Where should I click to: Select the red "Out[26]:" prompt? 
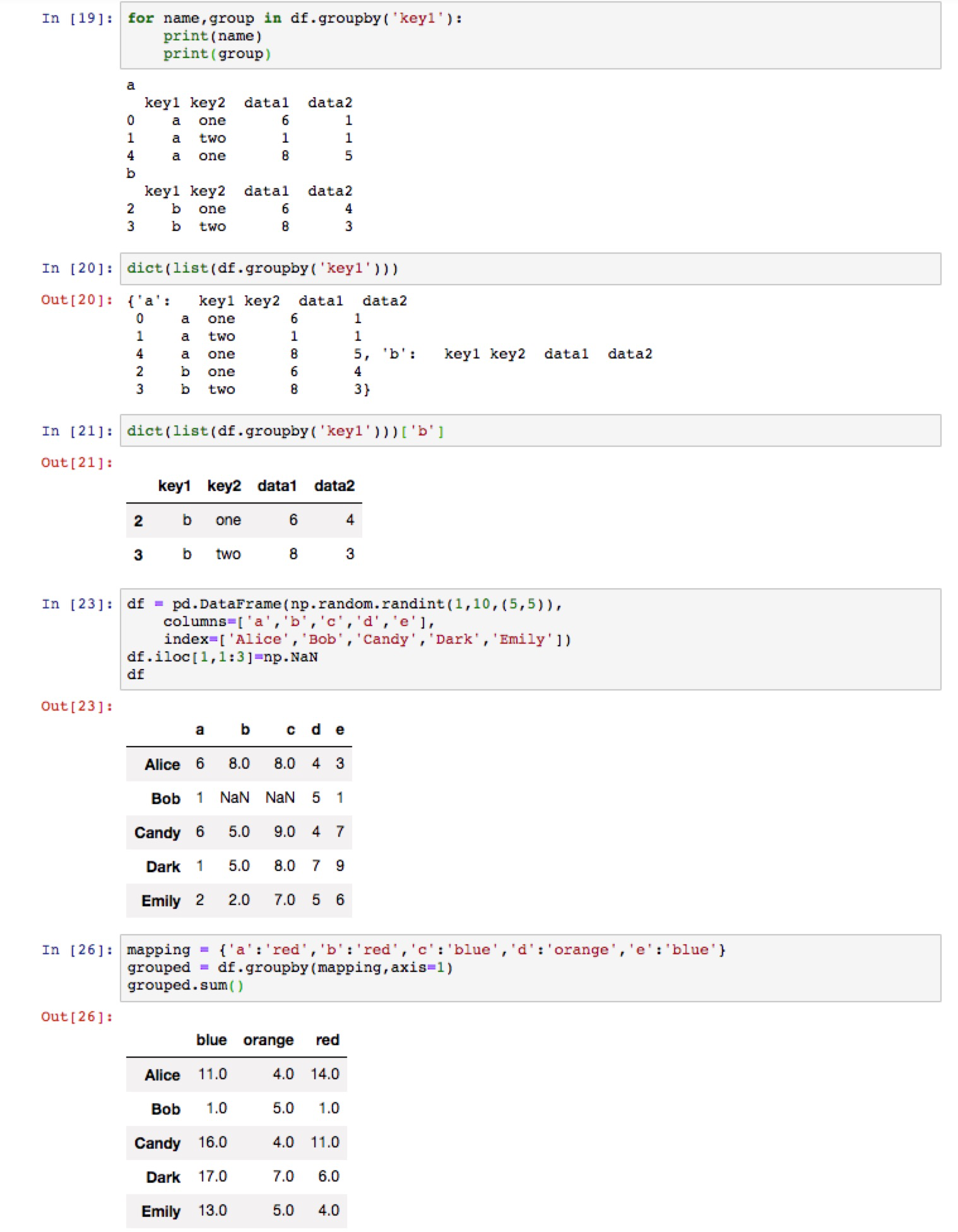pyautogui.click(x=77, y=1017)
